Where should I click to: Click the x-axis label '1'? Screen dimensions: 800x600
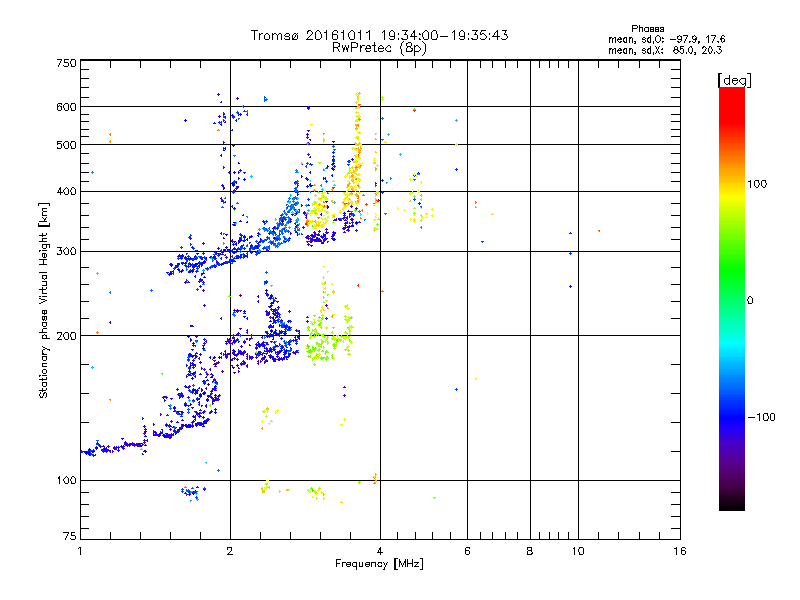[80, 551]
